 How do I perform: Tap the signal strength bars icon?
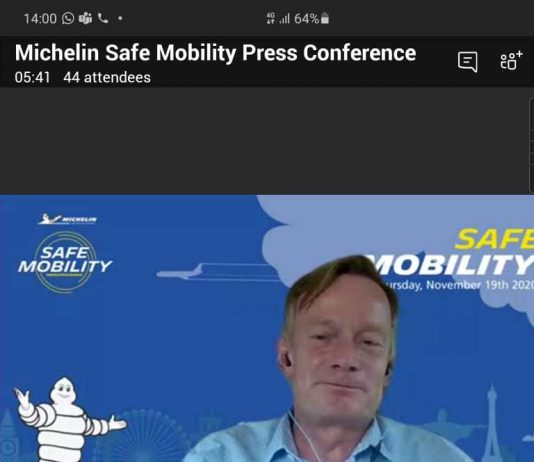284,19
